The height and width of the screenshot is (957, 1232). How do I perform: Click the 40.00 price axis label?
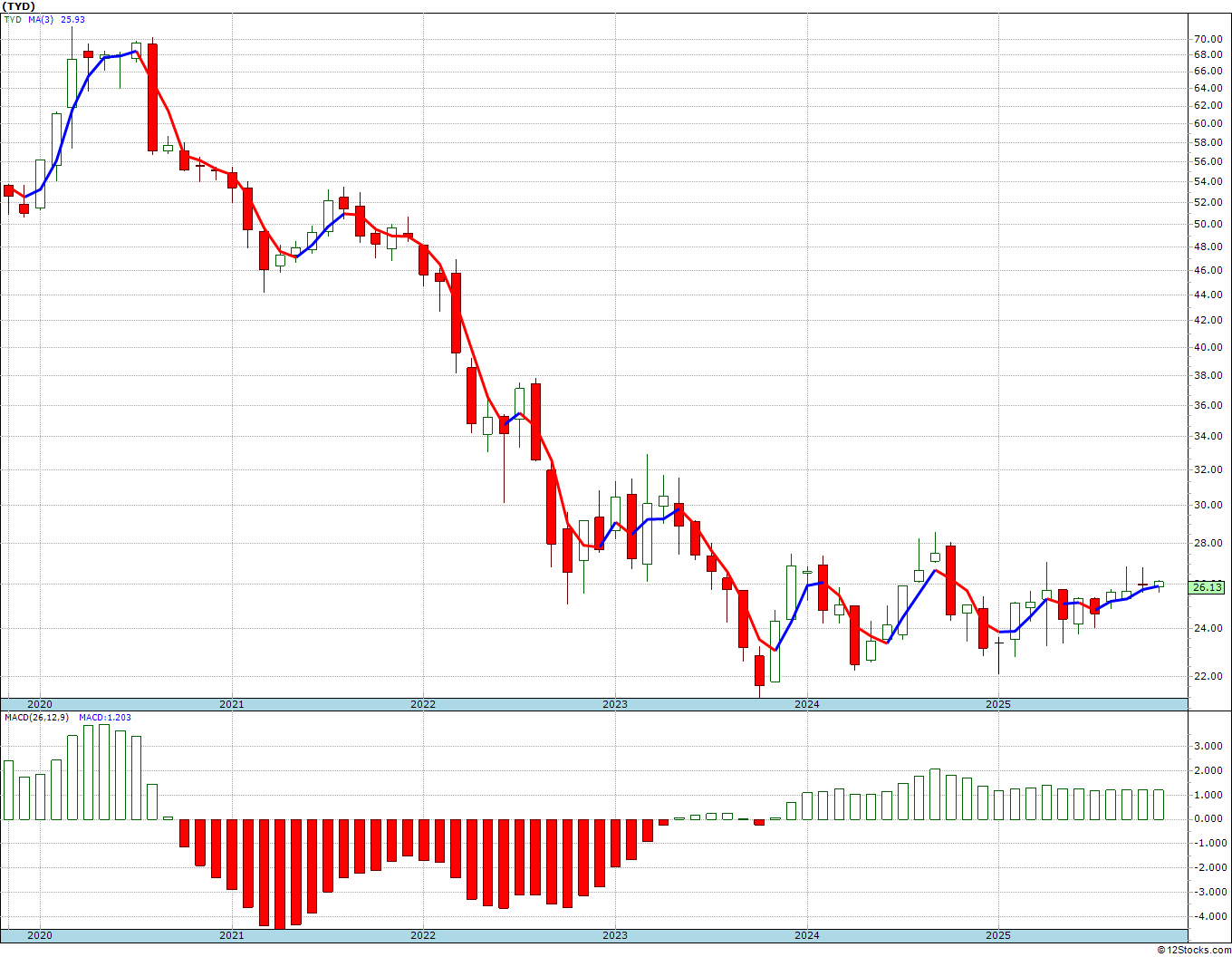coord(1208,347)
